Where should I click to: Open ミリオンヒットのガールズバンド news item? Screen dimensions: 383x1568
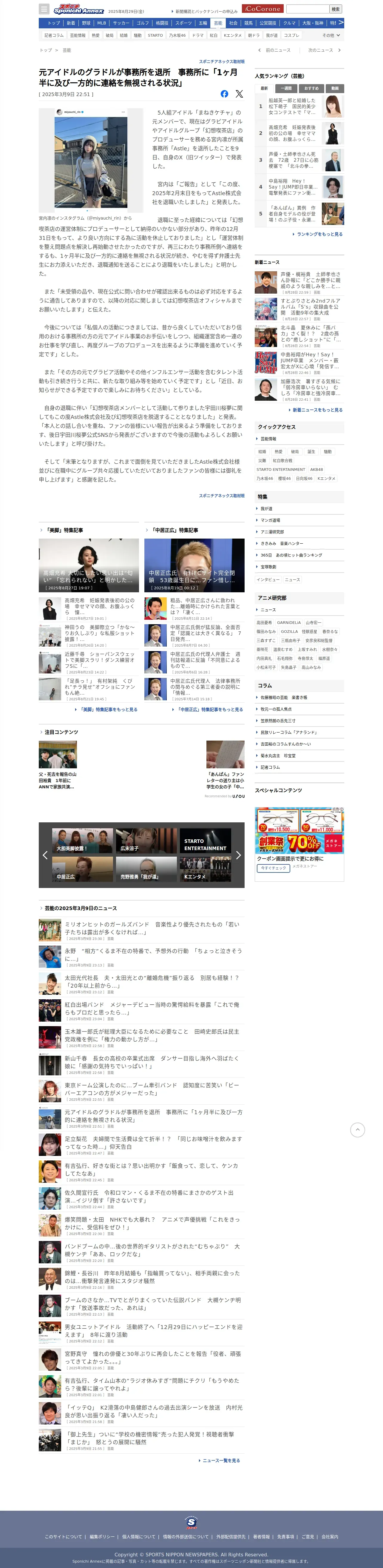[141, 931]
